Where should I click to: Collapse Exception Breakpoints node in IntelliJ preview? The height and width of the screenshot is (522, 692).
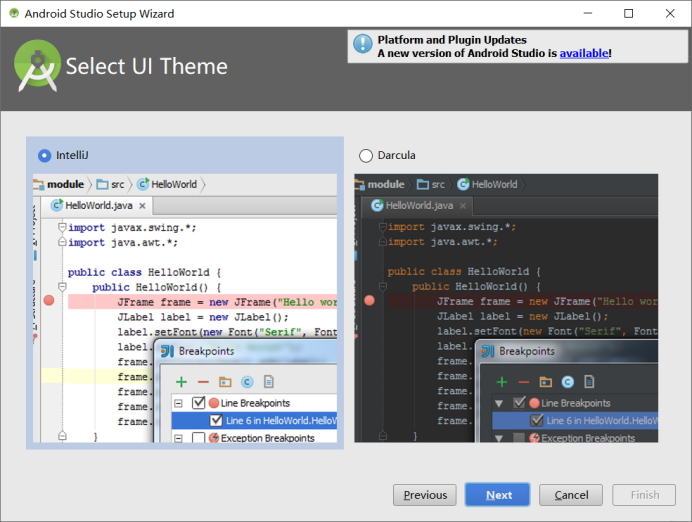tap(178, 438)
